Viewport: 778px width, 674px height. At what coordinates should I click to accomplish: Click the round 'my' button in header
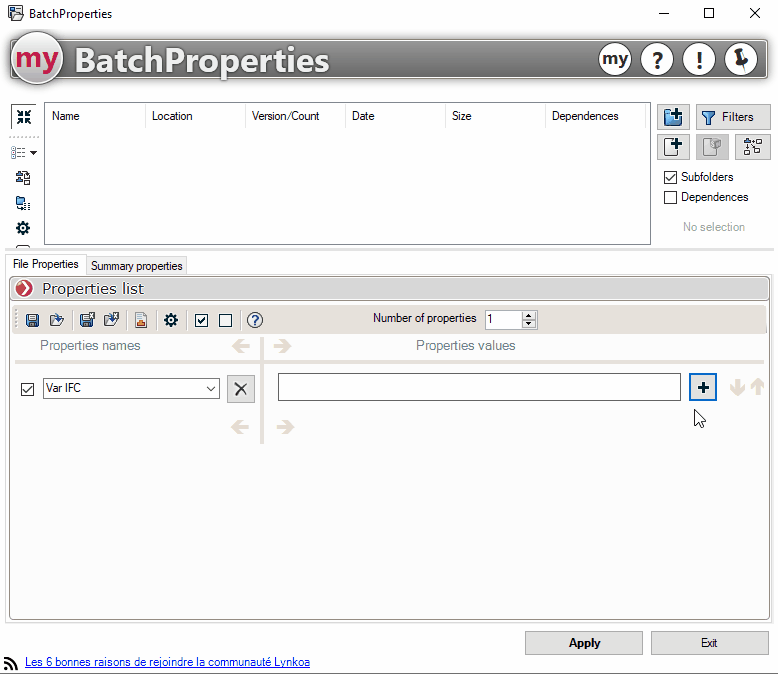tap(615, 60)
